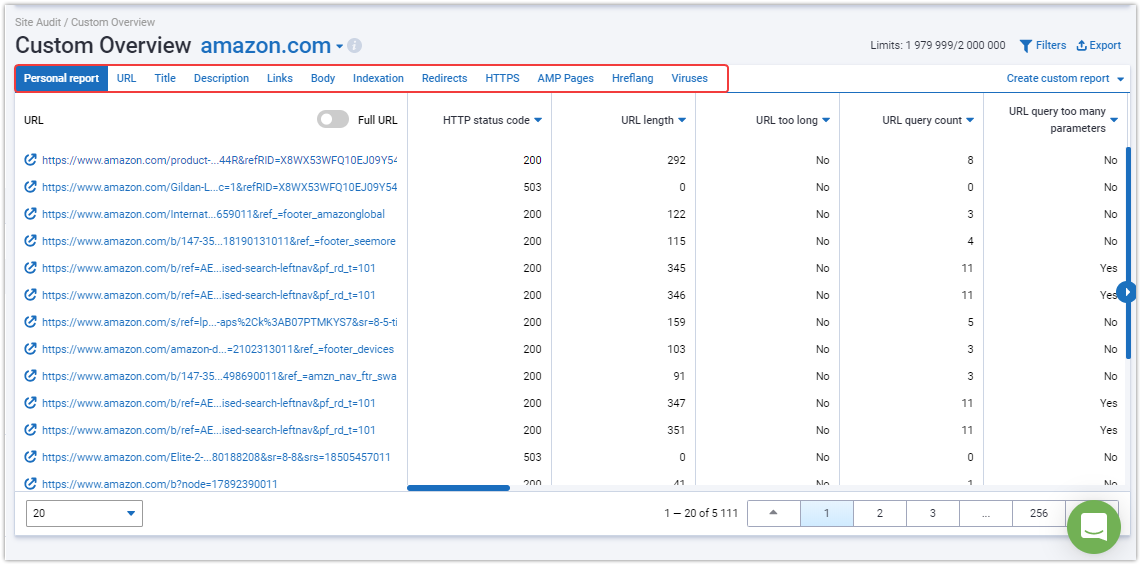The image size is (1141, 565).
Task: Click the 503 status cell for Gildan-L row
Action: 533,187
